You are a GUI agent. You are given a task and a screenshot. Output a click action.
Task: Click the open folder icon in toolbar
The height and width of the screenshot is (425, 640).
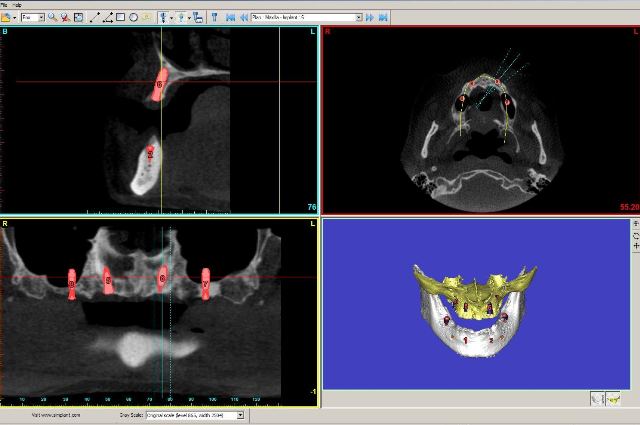(7, 17)
